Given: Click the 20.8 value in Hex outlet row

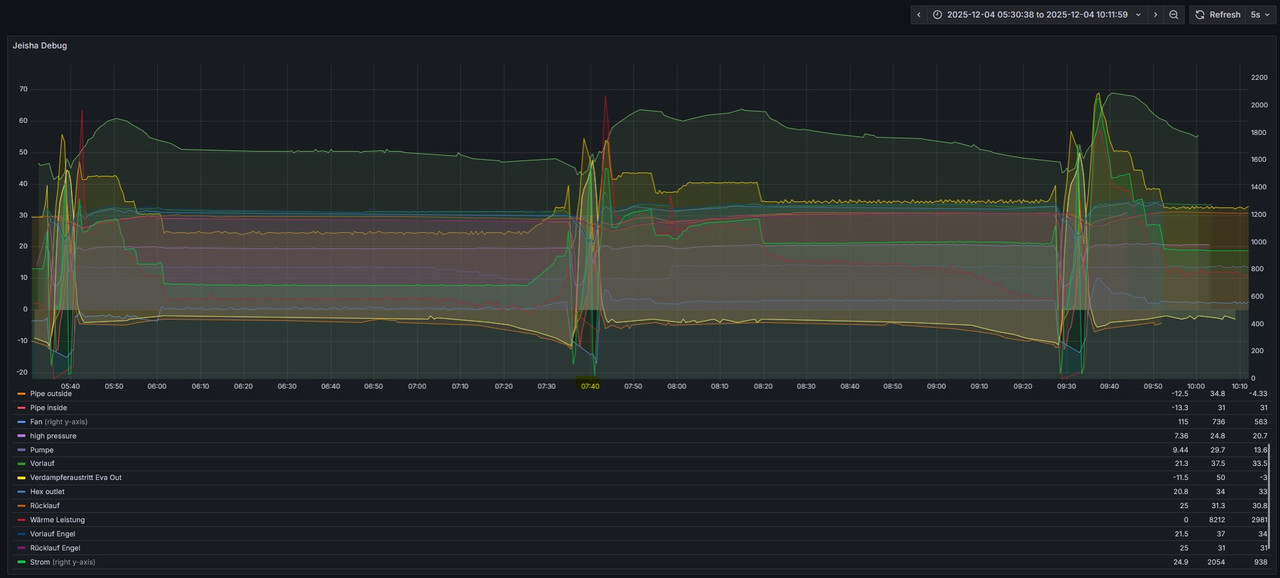Looking at the screenshot, I should click(x=1181, y=492).
